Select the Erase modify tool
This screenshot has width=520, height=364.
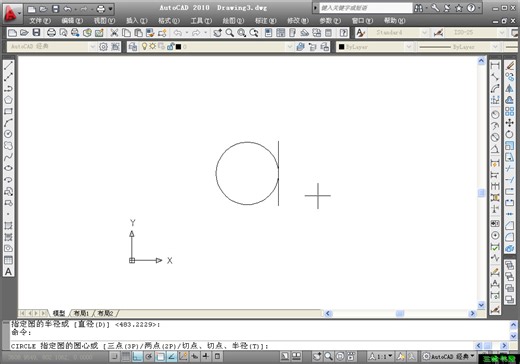pyautogui.click(x=510, y=66)
